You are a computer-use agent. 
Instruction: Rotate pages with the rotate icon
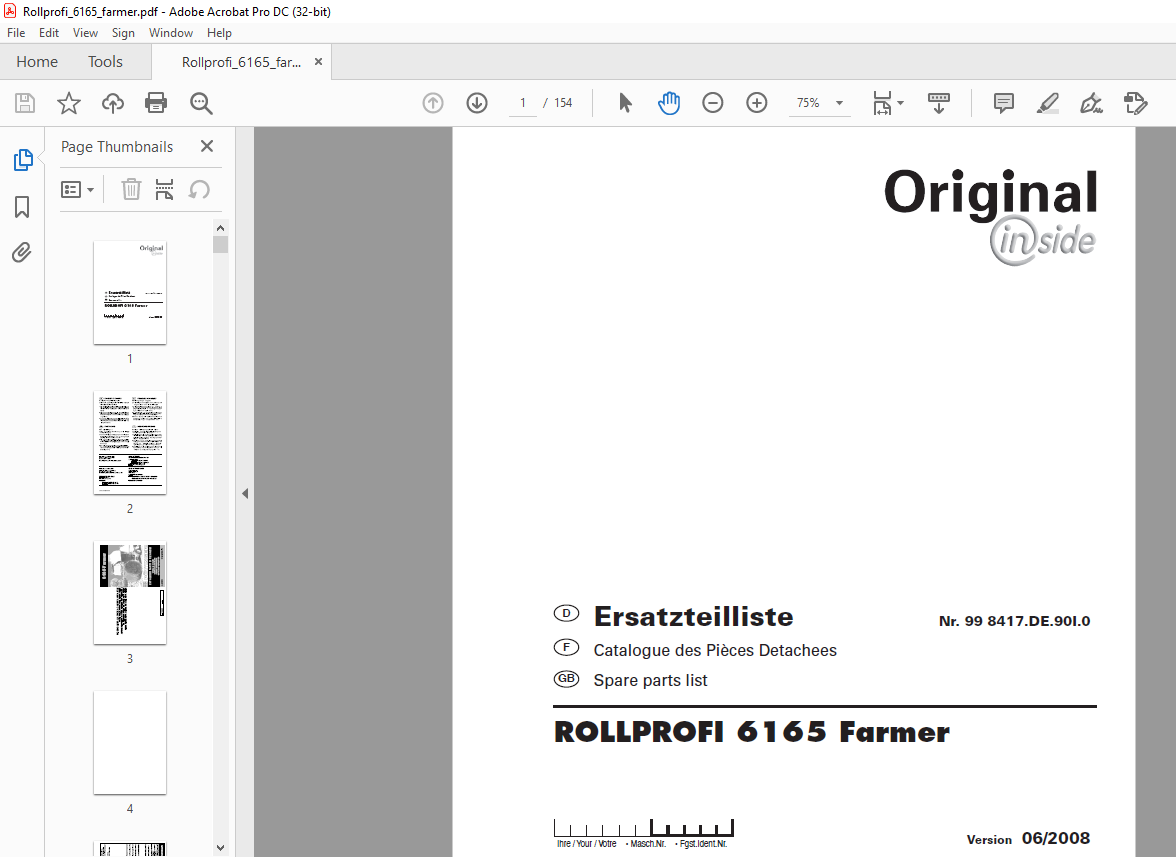[x=199, y=190]
